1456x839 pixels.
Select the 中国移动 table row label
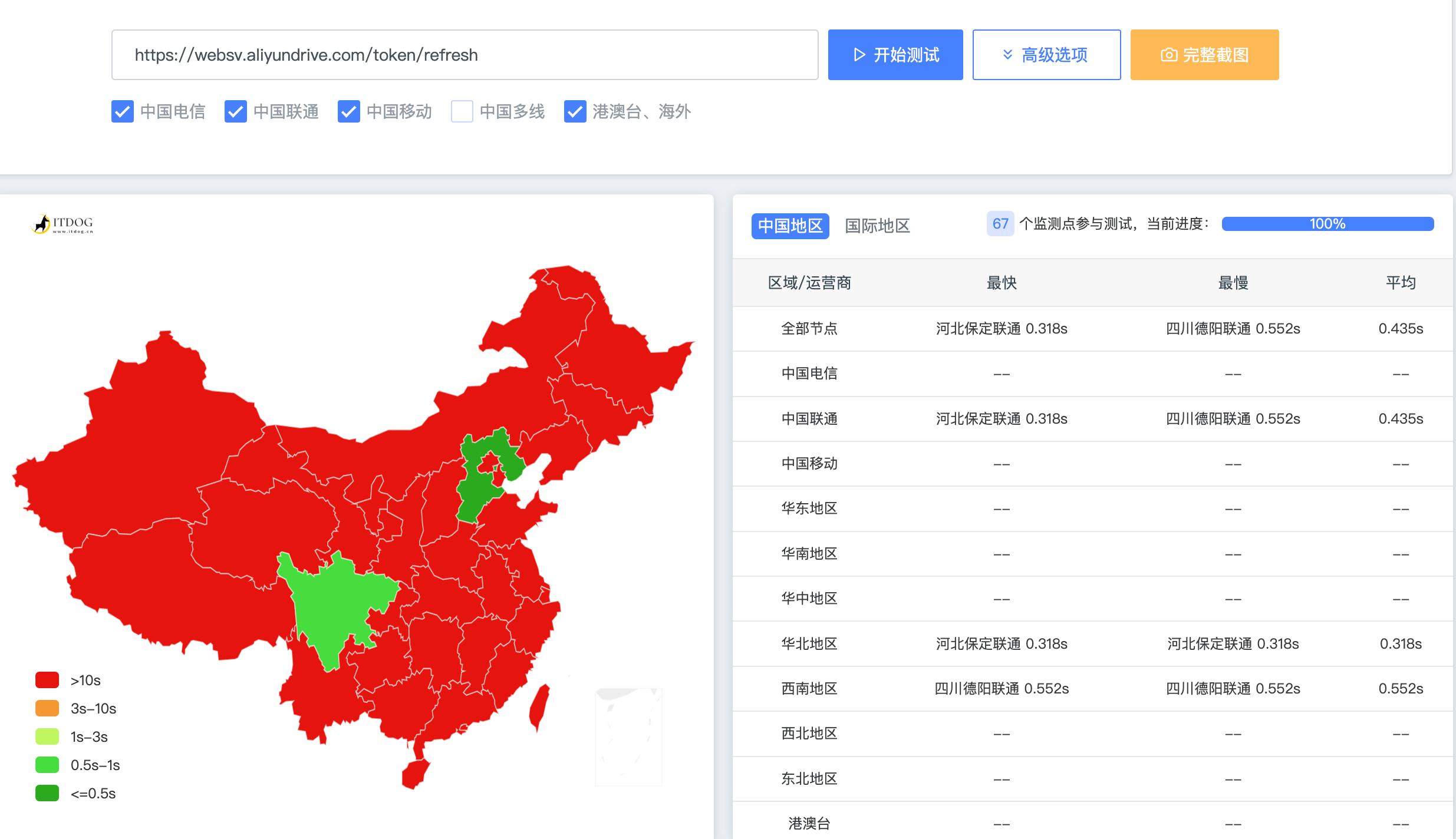click(809, 464)
